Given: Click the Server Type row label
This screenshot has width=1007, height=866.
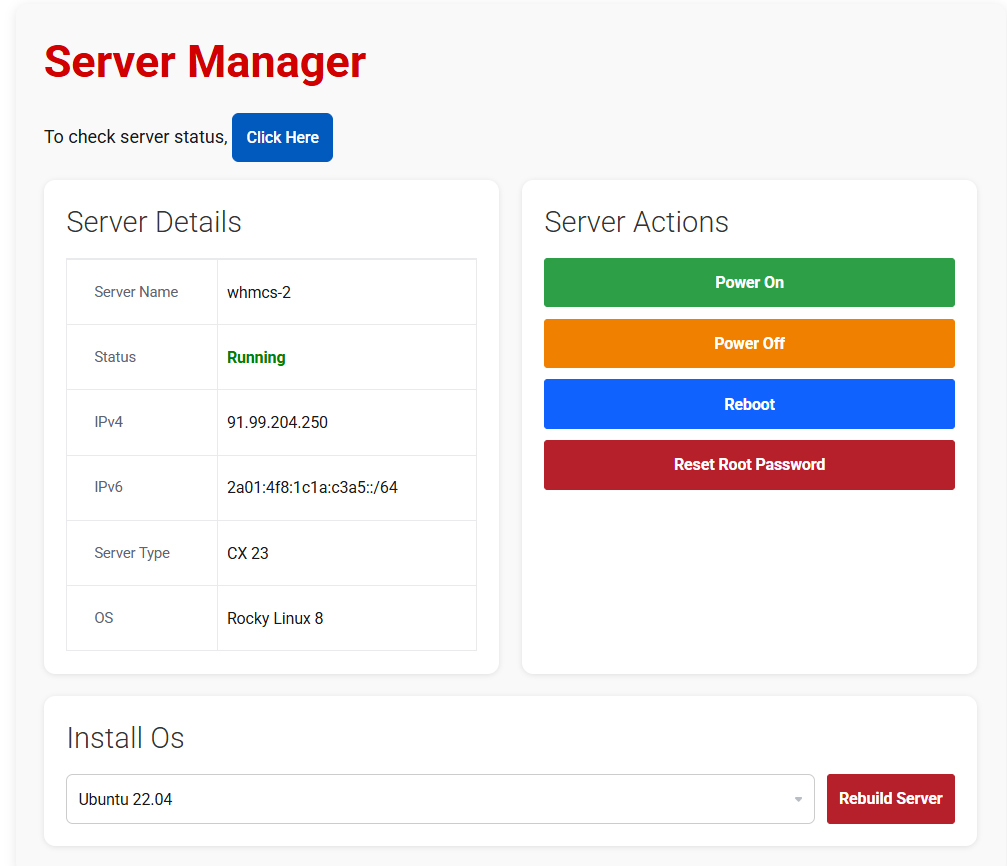Looking at the screenshot, I should (132, 553).
